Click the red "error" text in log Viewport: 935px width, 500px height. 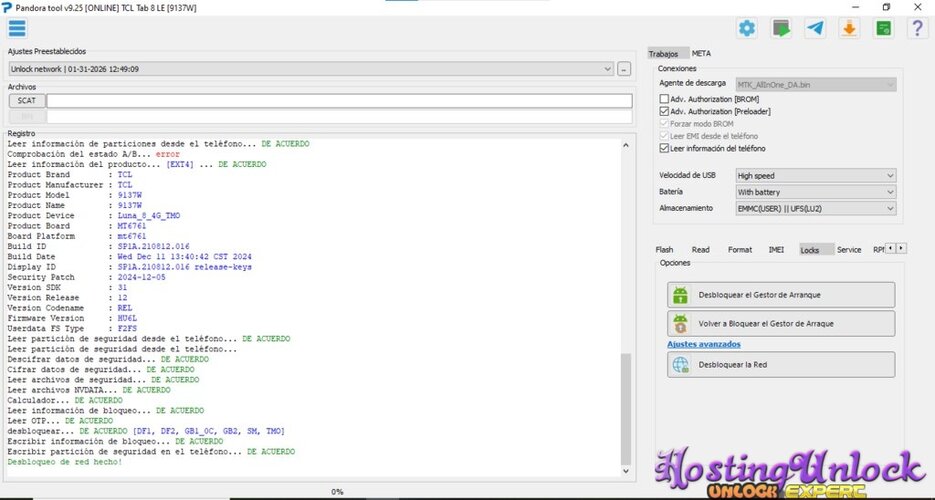pos(168,154)
